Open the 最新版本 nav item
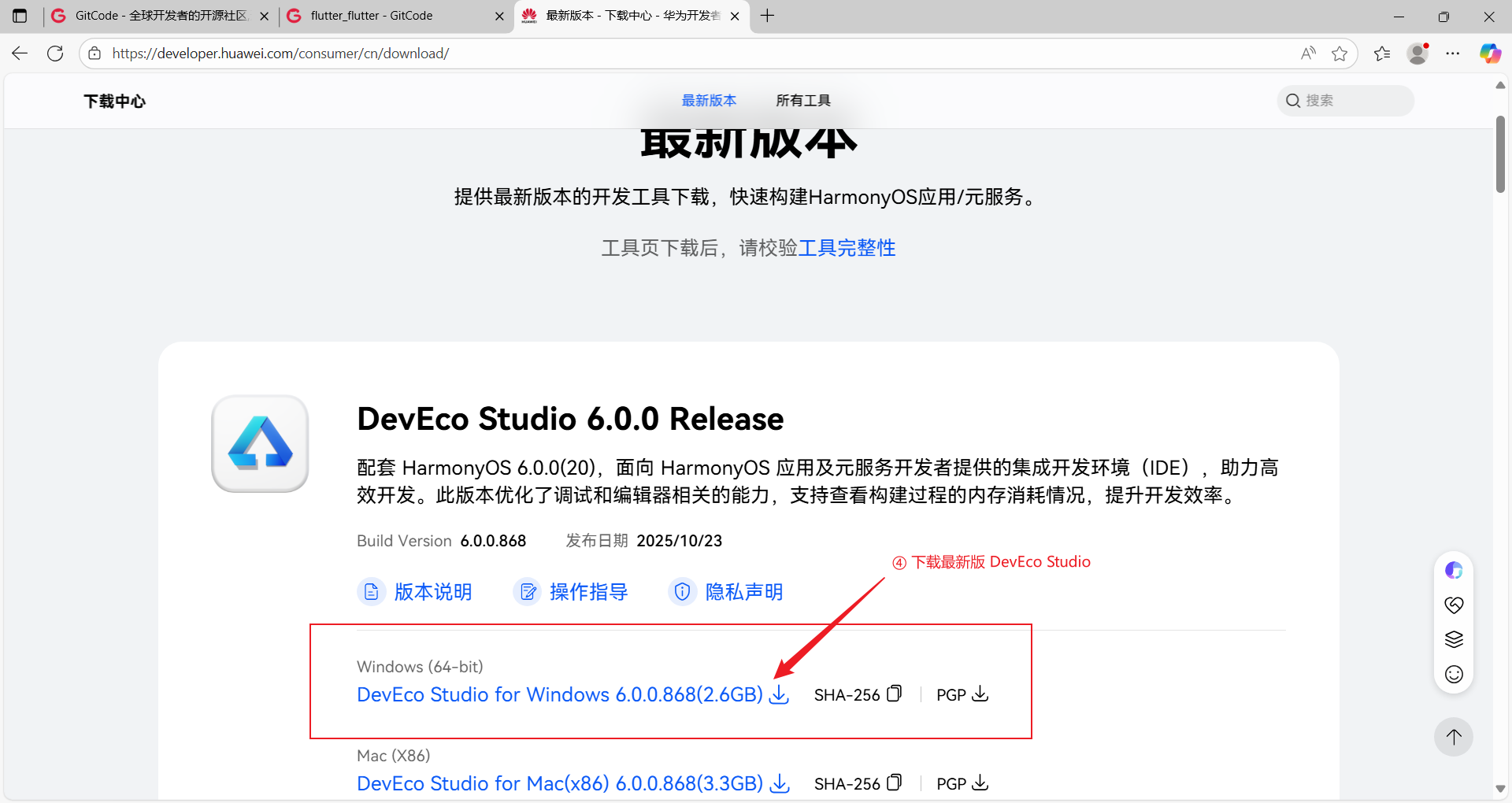 (x=709, y=101)
